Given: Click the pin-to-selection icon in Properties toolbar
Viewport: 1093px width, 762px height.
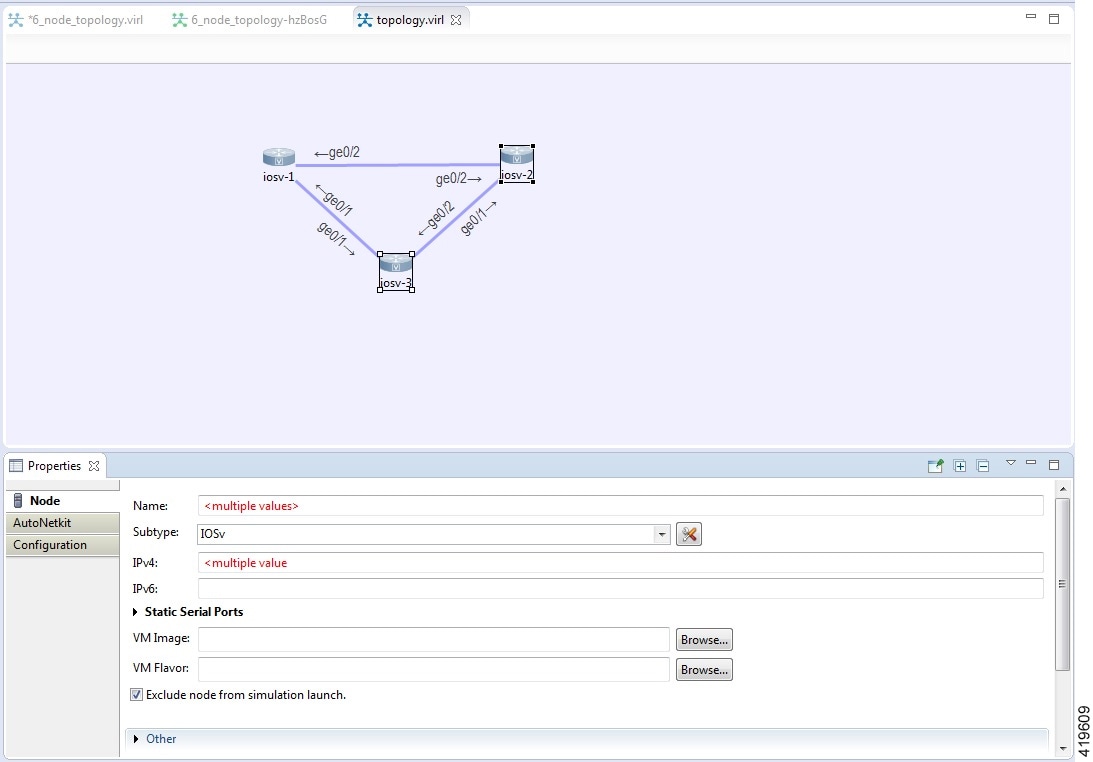Looking at the screenshot, I should click(x=935, y=466).
